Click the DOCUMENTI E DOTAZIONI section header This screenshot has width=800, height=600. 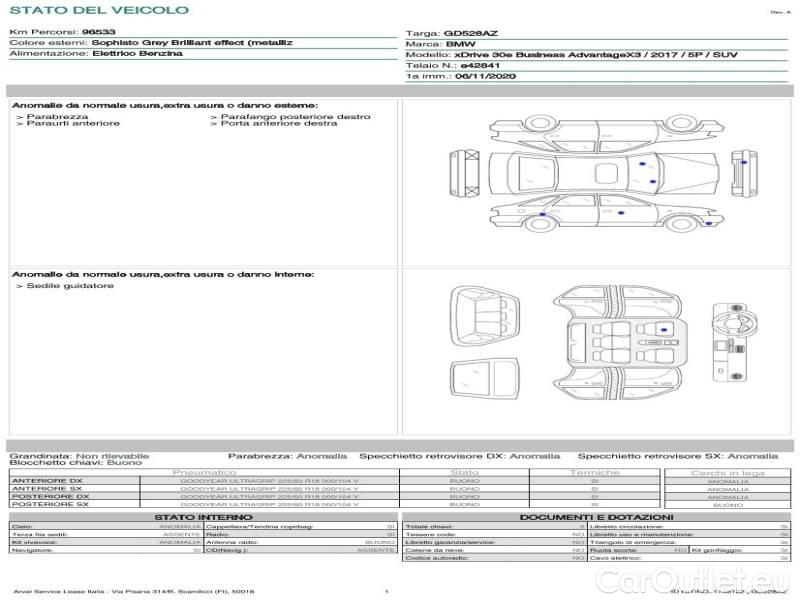coord(595,517)
